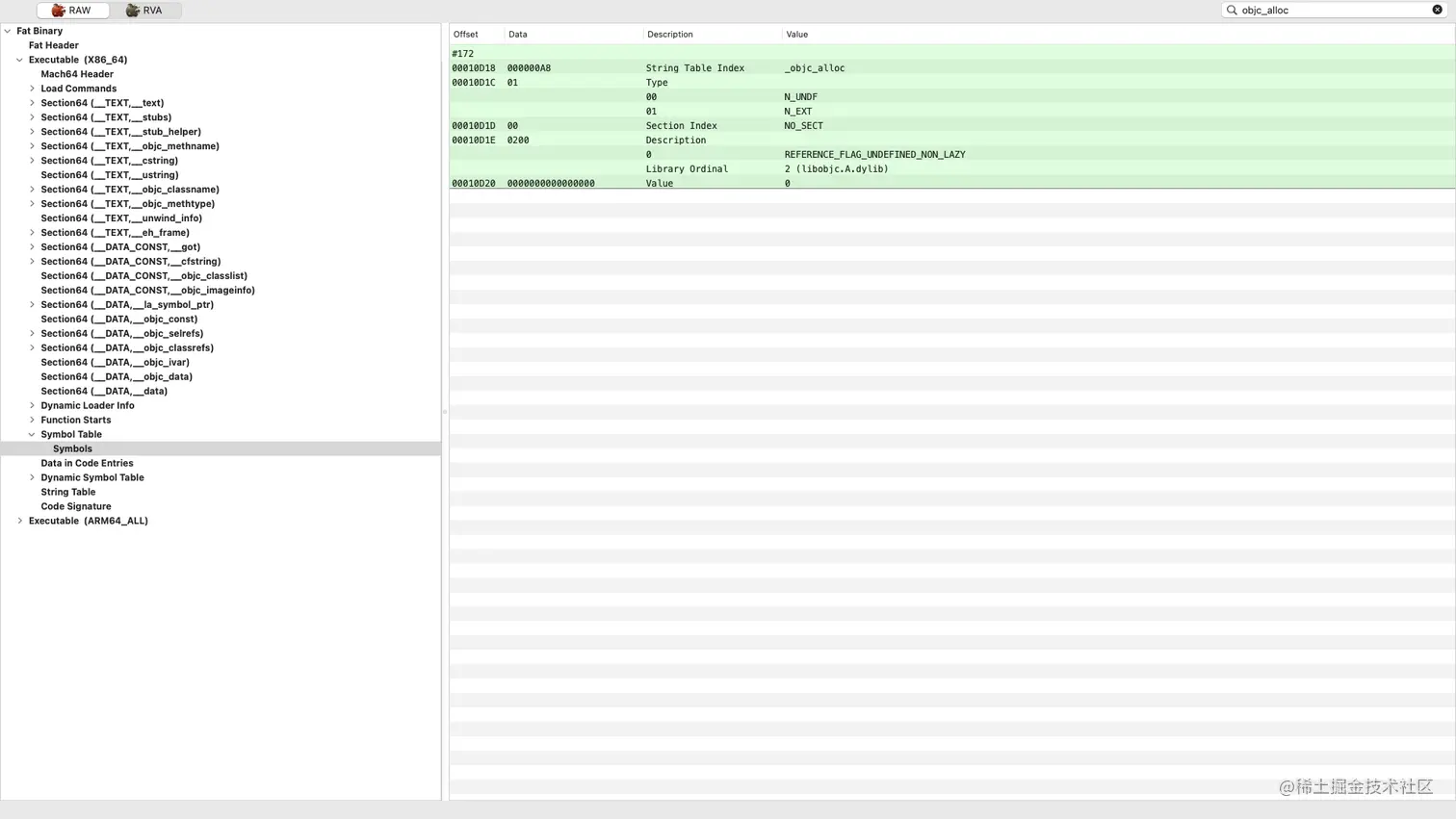Expand the Executable (ARM64_ALL) node
This screenshot has width=1456, height=819.
[x=19, y=522]
